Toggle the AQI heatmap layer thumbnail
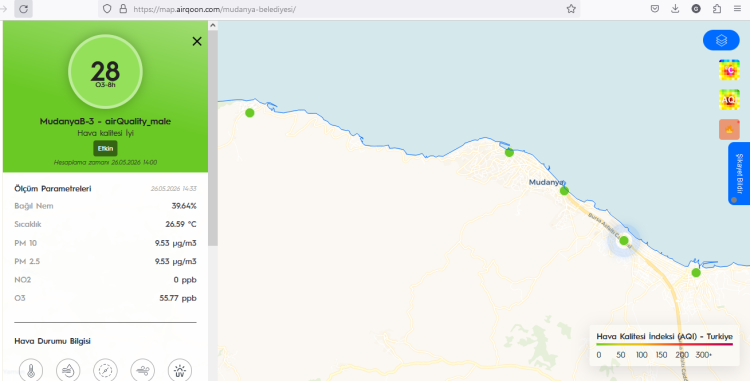The height and width of the screenshot is (381, 750). coord(729,100)
